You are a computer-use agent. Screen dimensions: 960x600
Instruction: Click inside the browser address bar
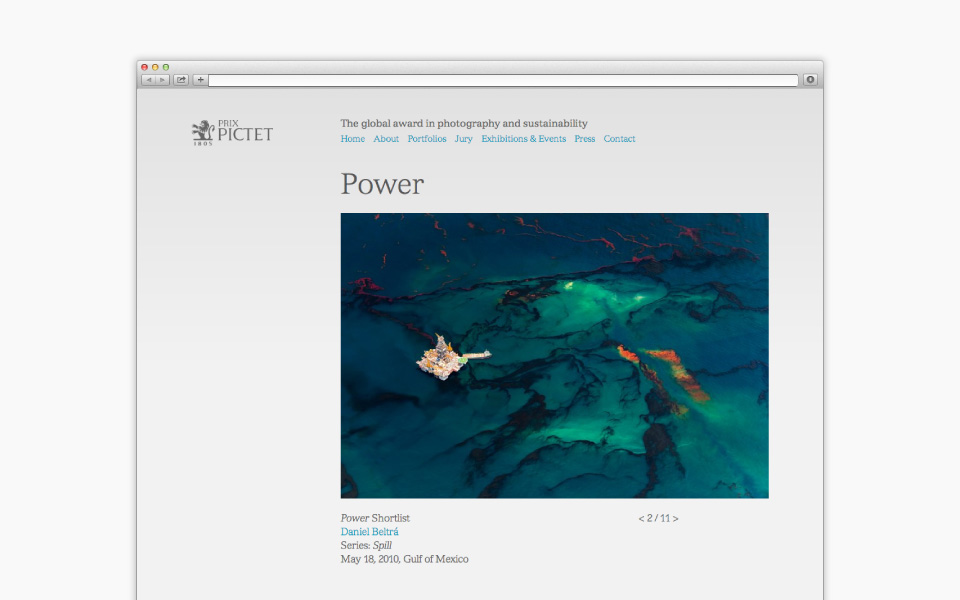(500, 80)
